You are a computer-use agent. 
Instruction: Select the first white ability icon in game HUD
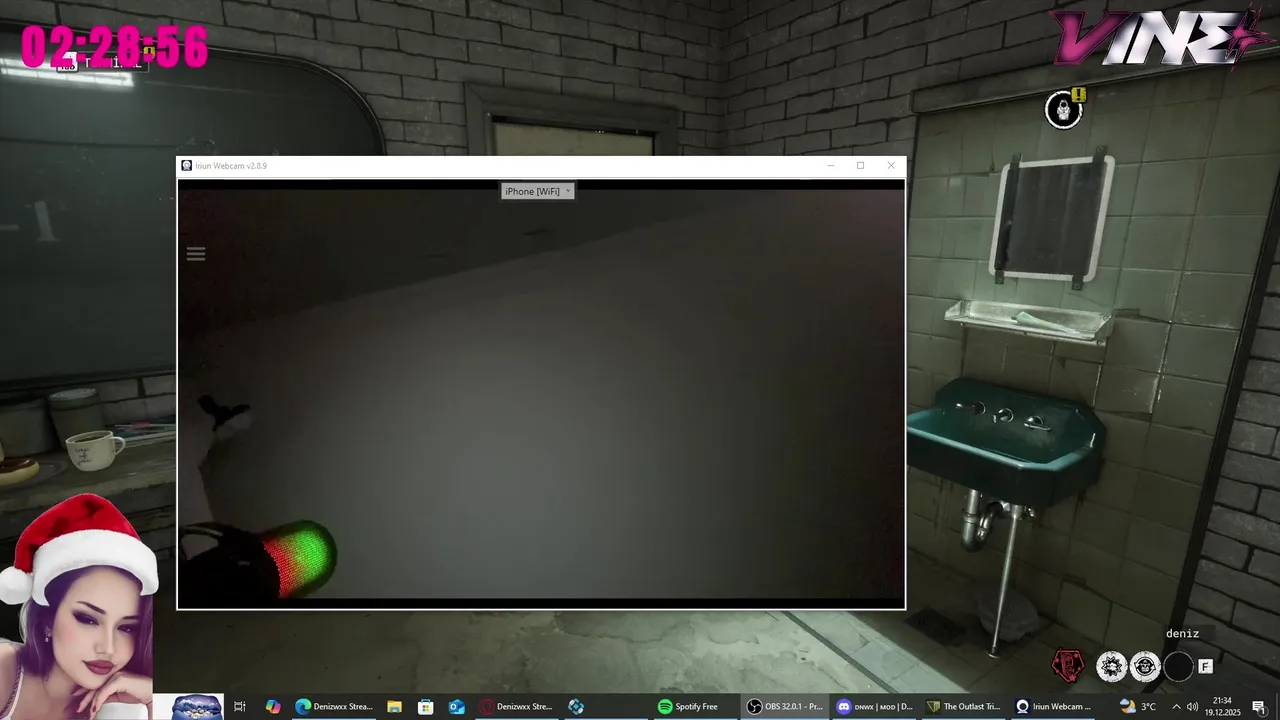1111,666
